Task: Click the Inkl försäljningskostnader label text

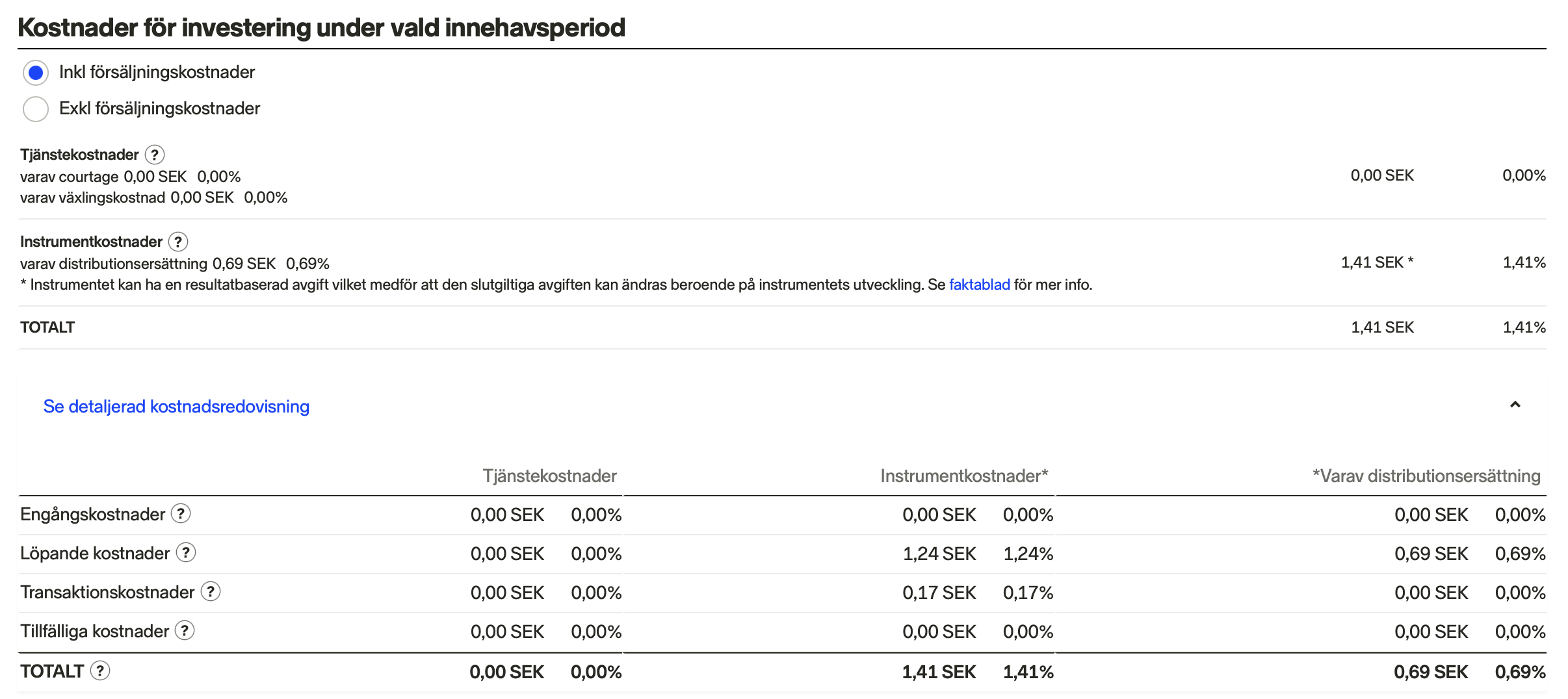Action: (157, 72)
